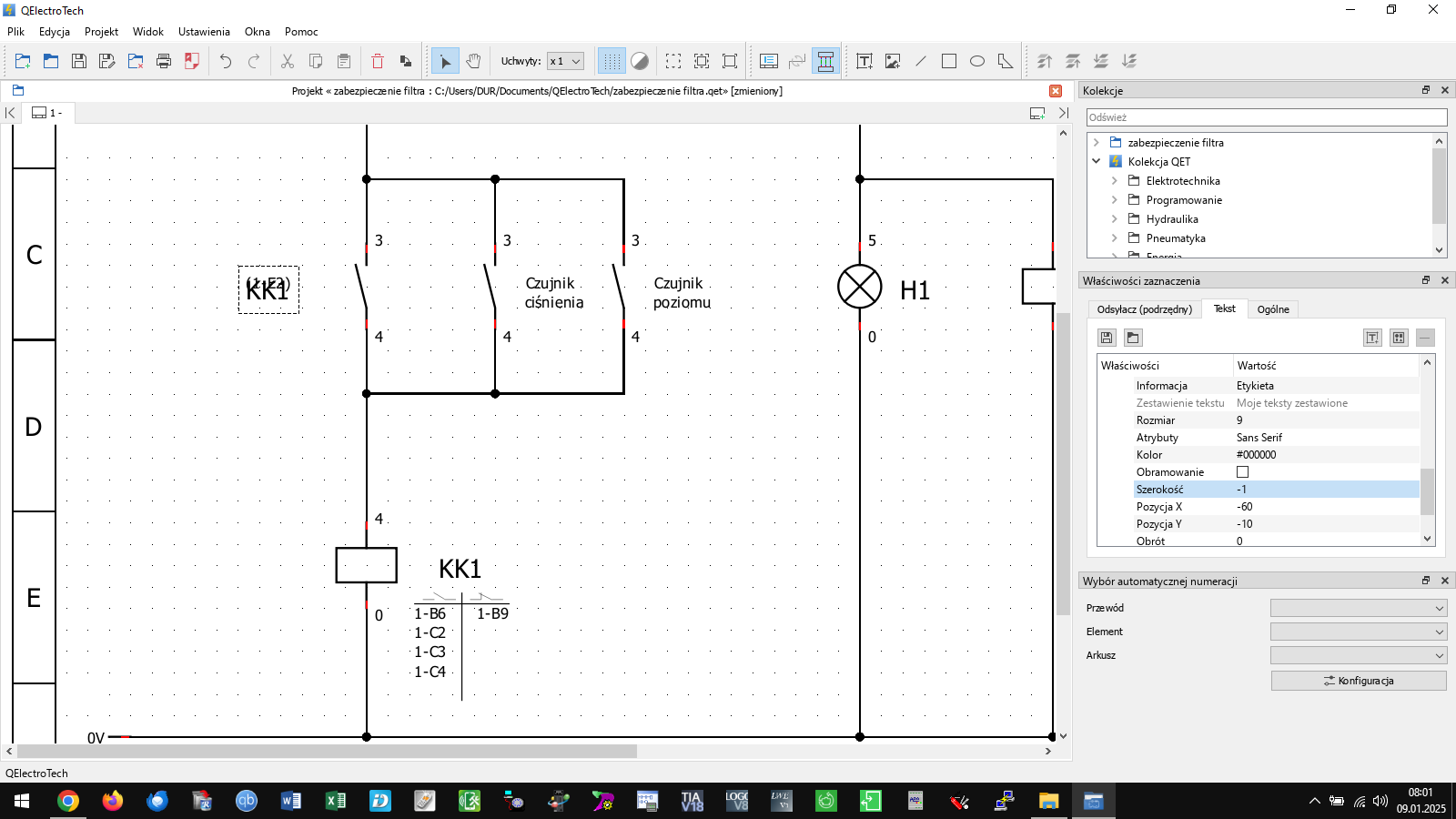Open the Przewód numbering dropdown
1456x819 pixels.
1358,608
